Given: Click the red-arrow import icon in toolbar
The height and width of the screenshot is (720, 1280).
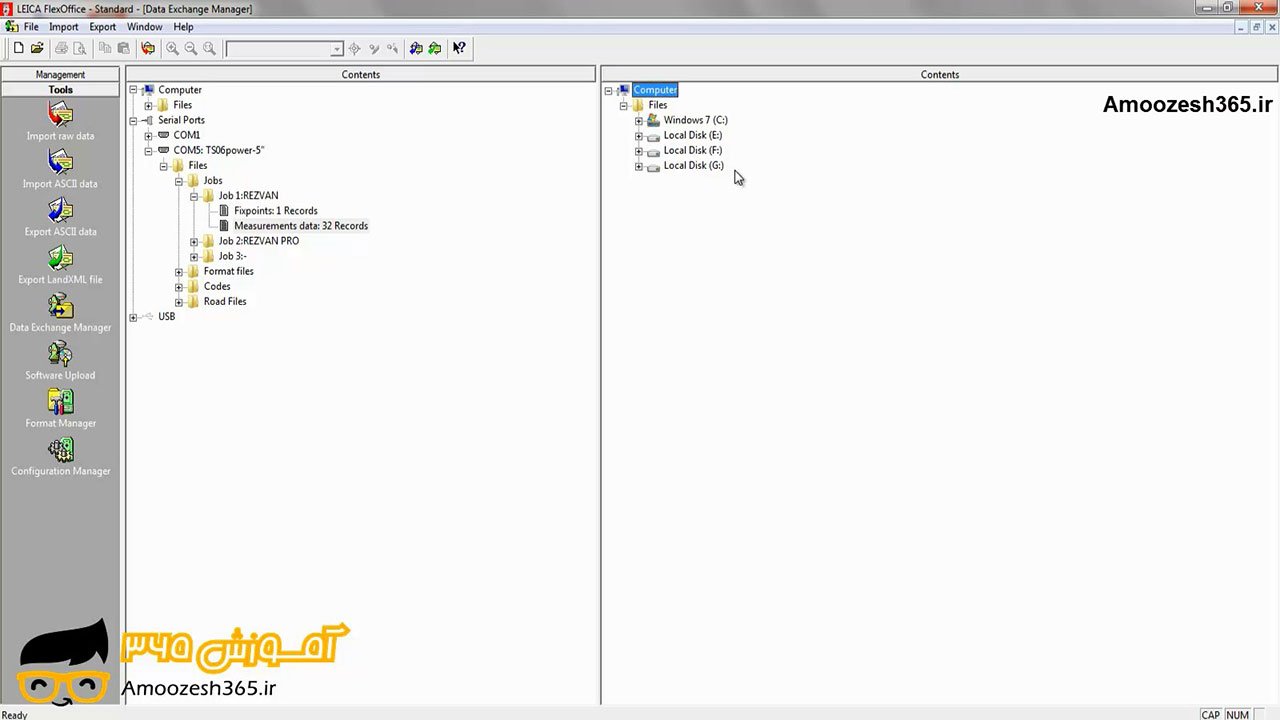Looking at the screenshot, I should pyautogui.click(x=148, y=48).
